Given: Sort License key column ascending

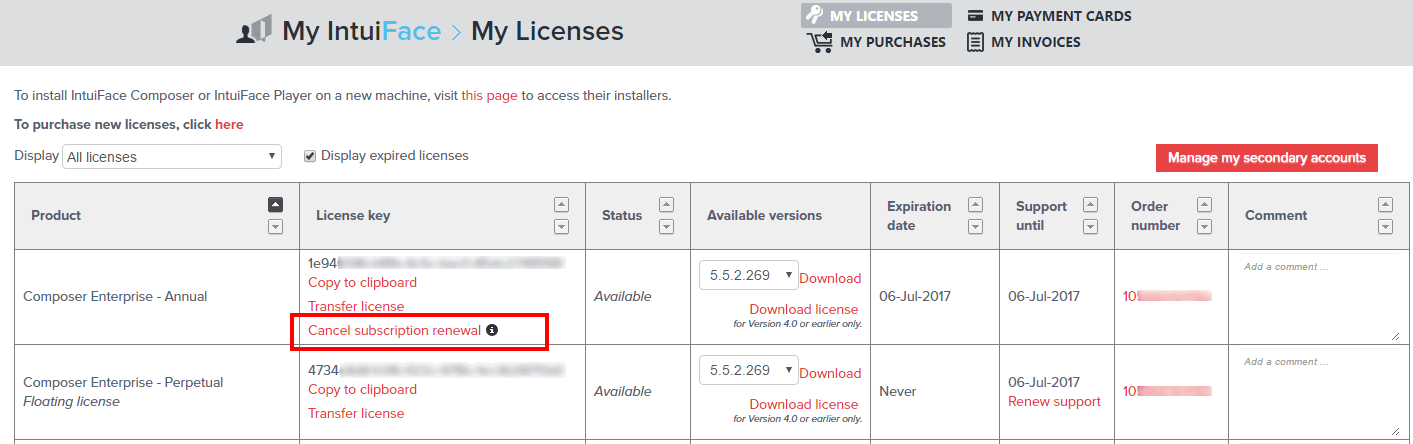Looking at the screenshot, I should point(561,204).
